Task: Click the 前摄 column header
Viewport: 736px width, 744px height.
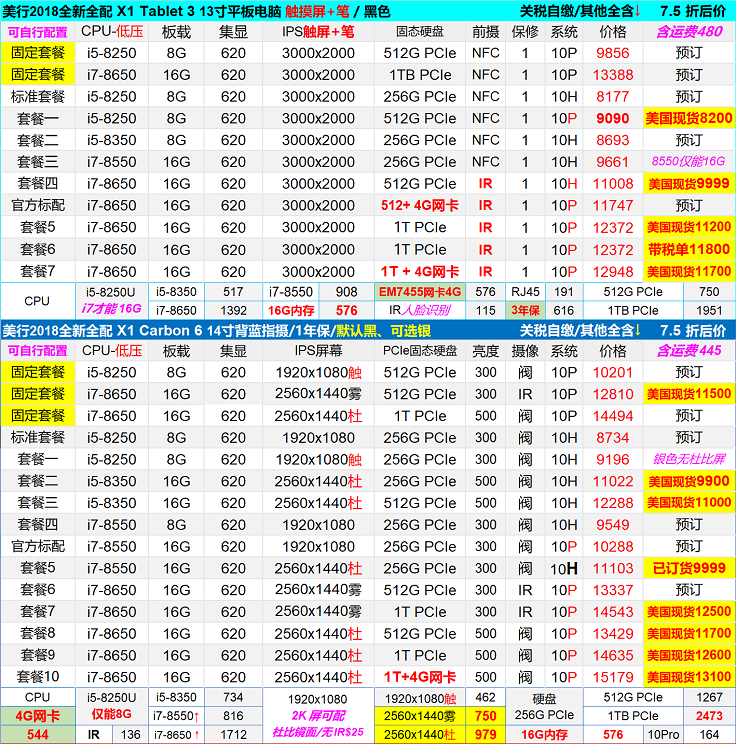Action: [485, 32]
